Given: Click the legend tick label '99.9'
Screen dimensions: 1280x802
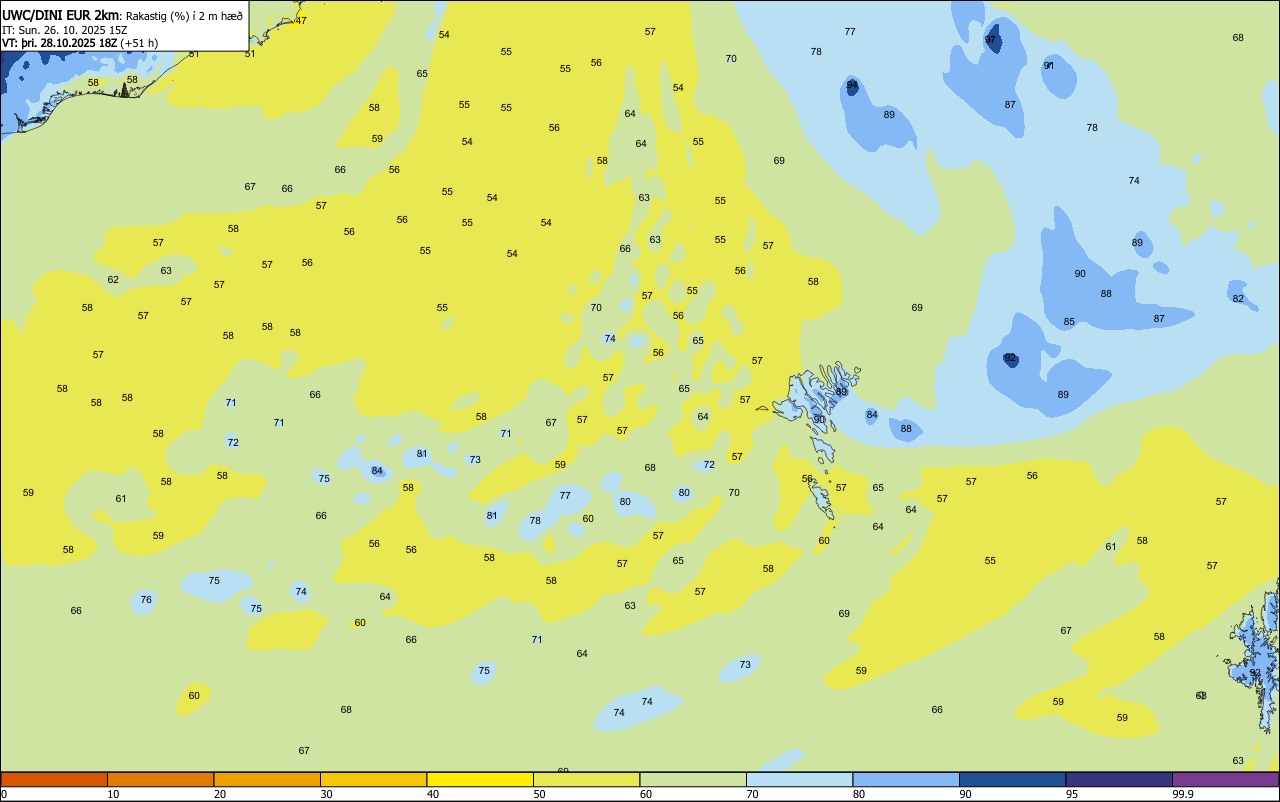Looking at the screenshot, I should pos(1183,794).
